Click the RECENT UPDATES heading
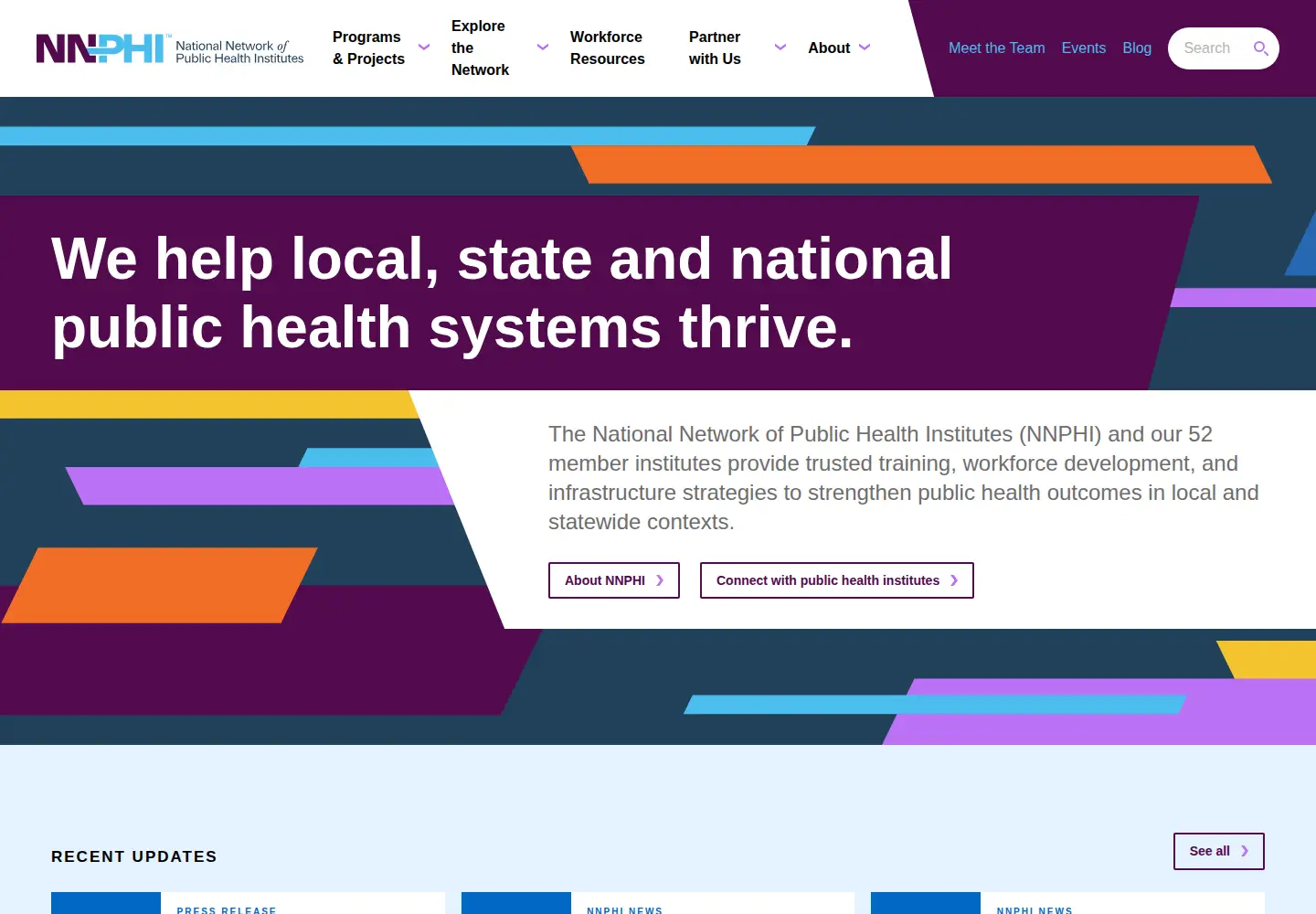The height and width of the screenshot is (914, 1316). 134,856
